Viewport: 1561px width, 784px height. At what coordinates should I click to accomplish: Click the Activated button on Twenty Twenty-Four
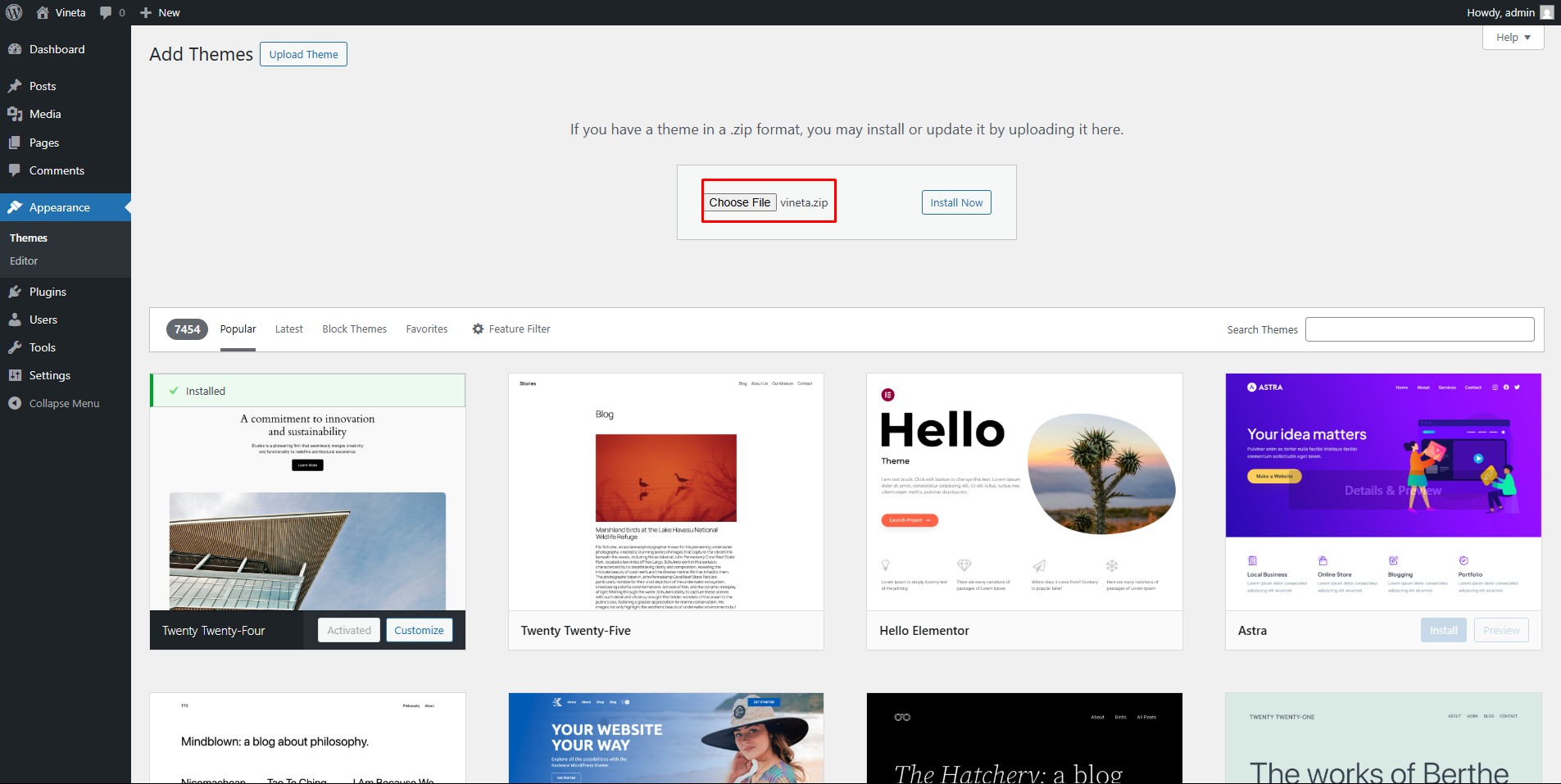pos(349,630)
